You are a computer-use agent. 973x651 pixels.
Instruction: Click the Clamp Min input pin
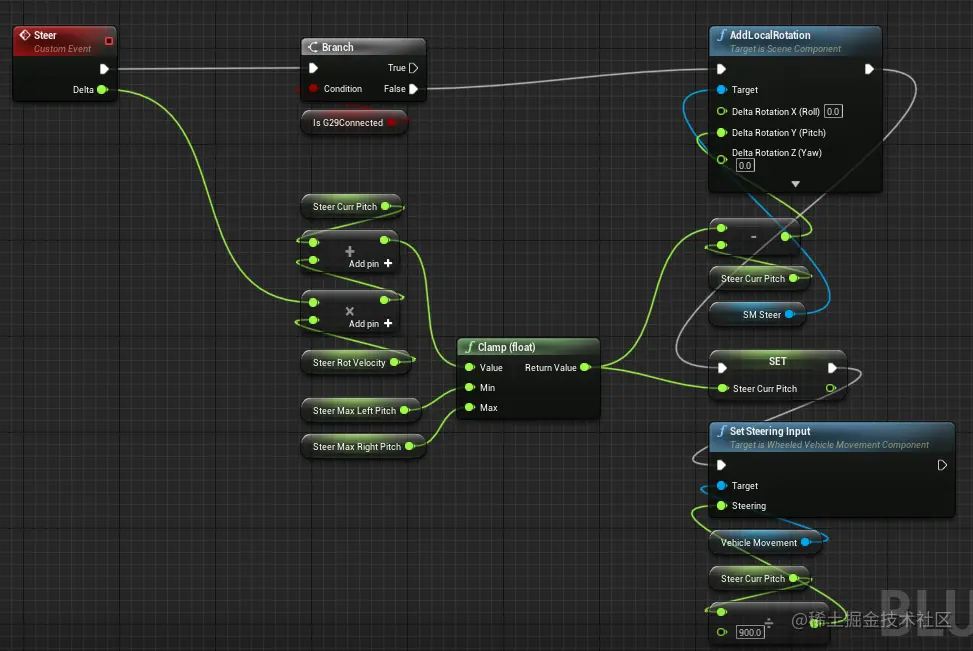click(x=470, y=387)
